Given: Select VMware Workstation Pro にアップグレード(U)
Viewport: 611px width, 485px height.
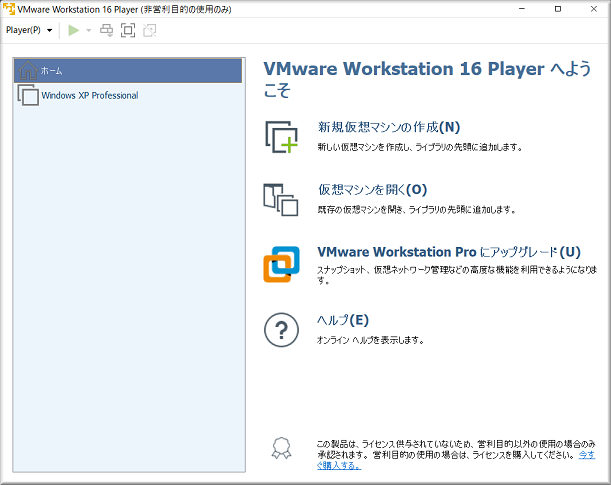Looking at the screenshot, I should tap(449, 252).
